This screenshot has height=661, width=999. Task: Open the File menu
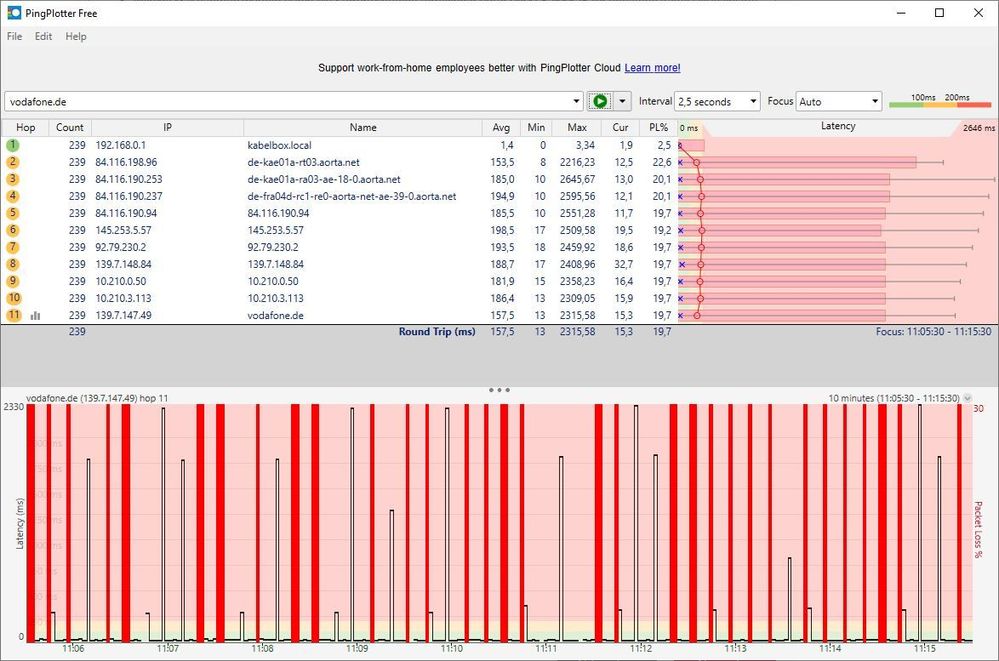pyautogui.click(x=15, y=36)
